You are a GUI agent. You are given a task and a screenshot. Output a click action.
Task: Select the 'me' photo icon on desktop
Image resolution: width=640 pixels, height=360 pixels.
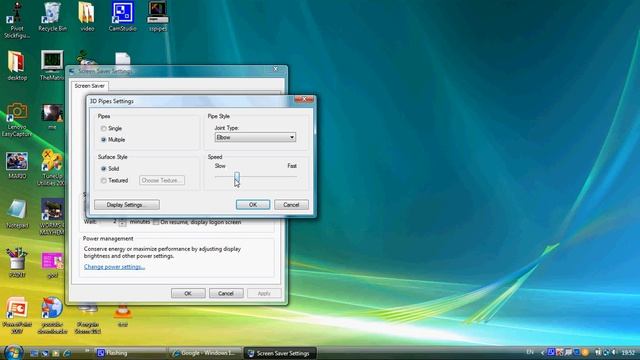pyautogui.click(x=52, y=117)
